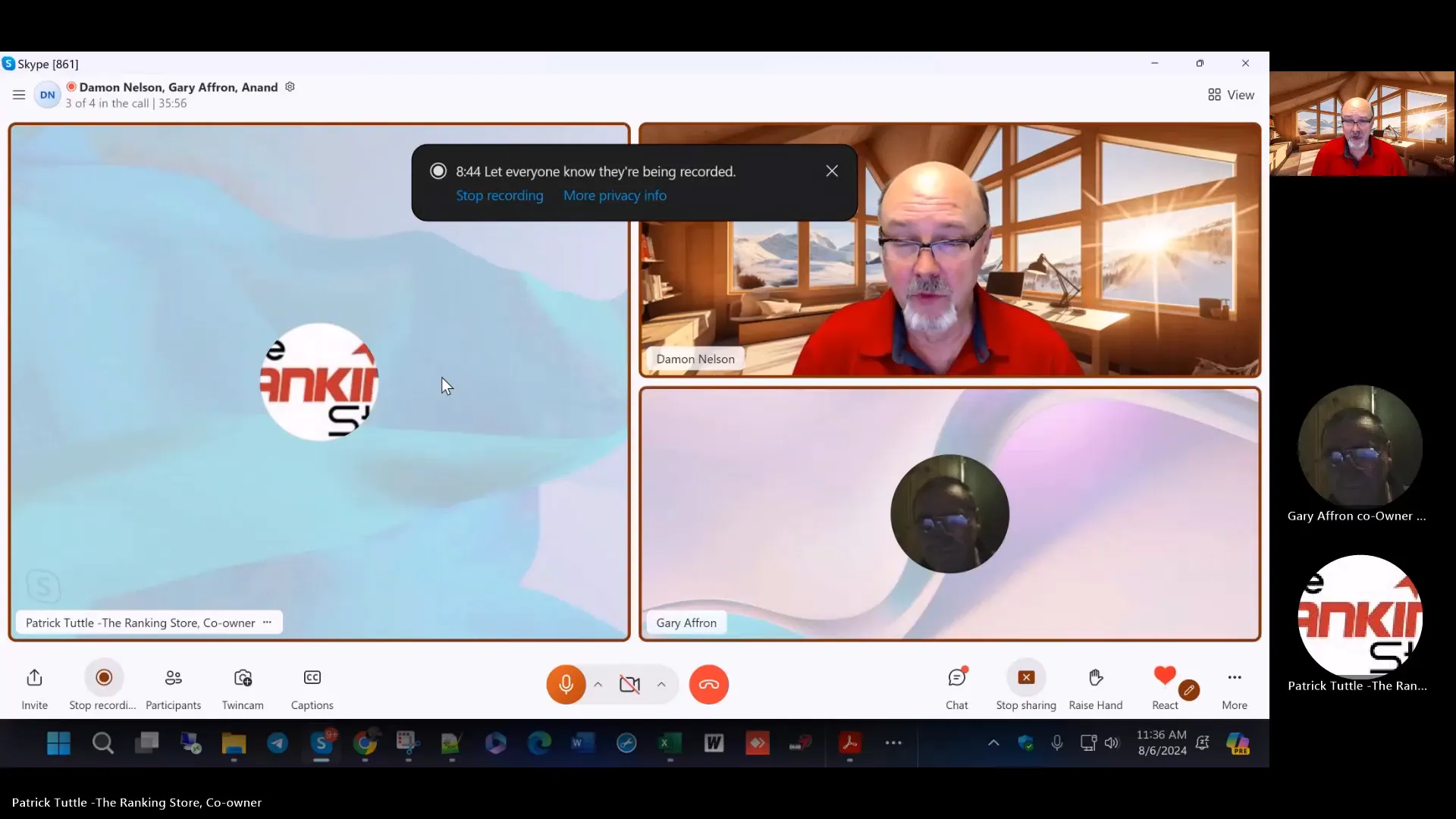
Task: Expand microphone options dropdown arrow
Action: tap(597, 684)
